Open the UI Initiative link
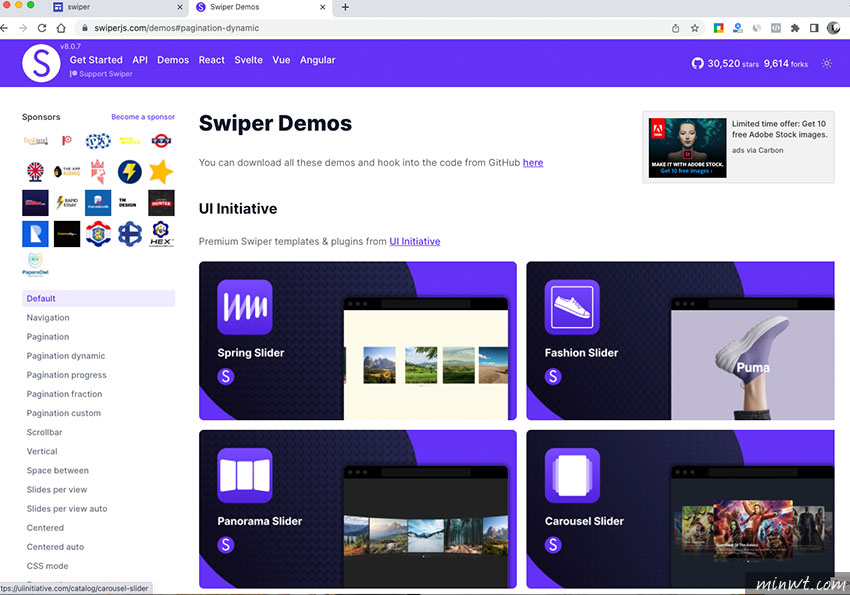The height and width of the screenshot is (595, 850). [x=415, y=241]
